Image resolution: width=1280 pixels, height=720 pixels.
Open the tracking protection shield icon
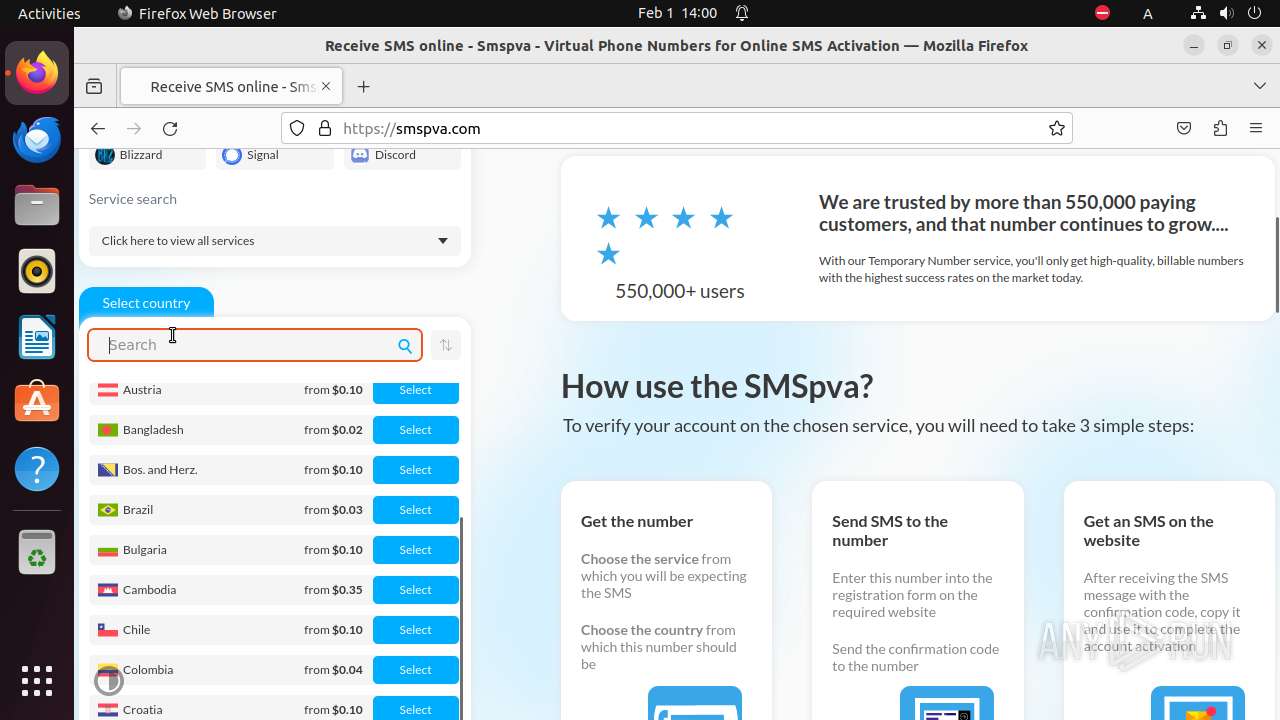pyautogui.click(x=297, y=128)
